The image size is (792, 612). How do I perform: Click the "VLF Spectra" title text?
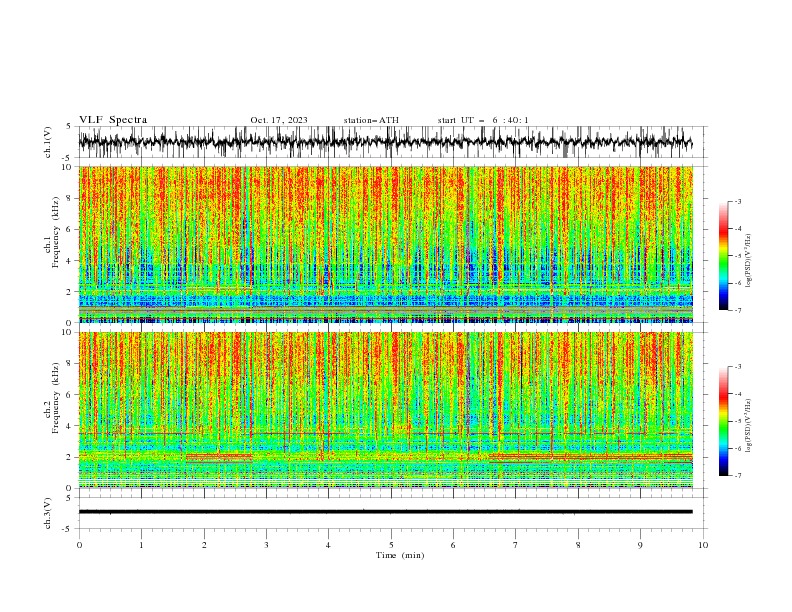point(113,120)
